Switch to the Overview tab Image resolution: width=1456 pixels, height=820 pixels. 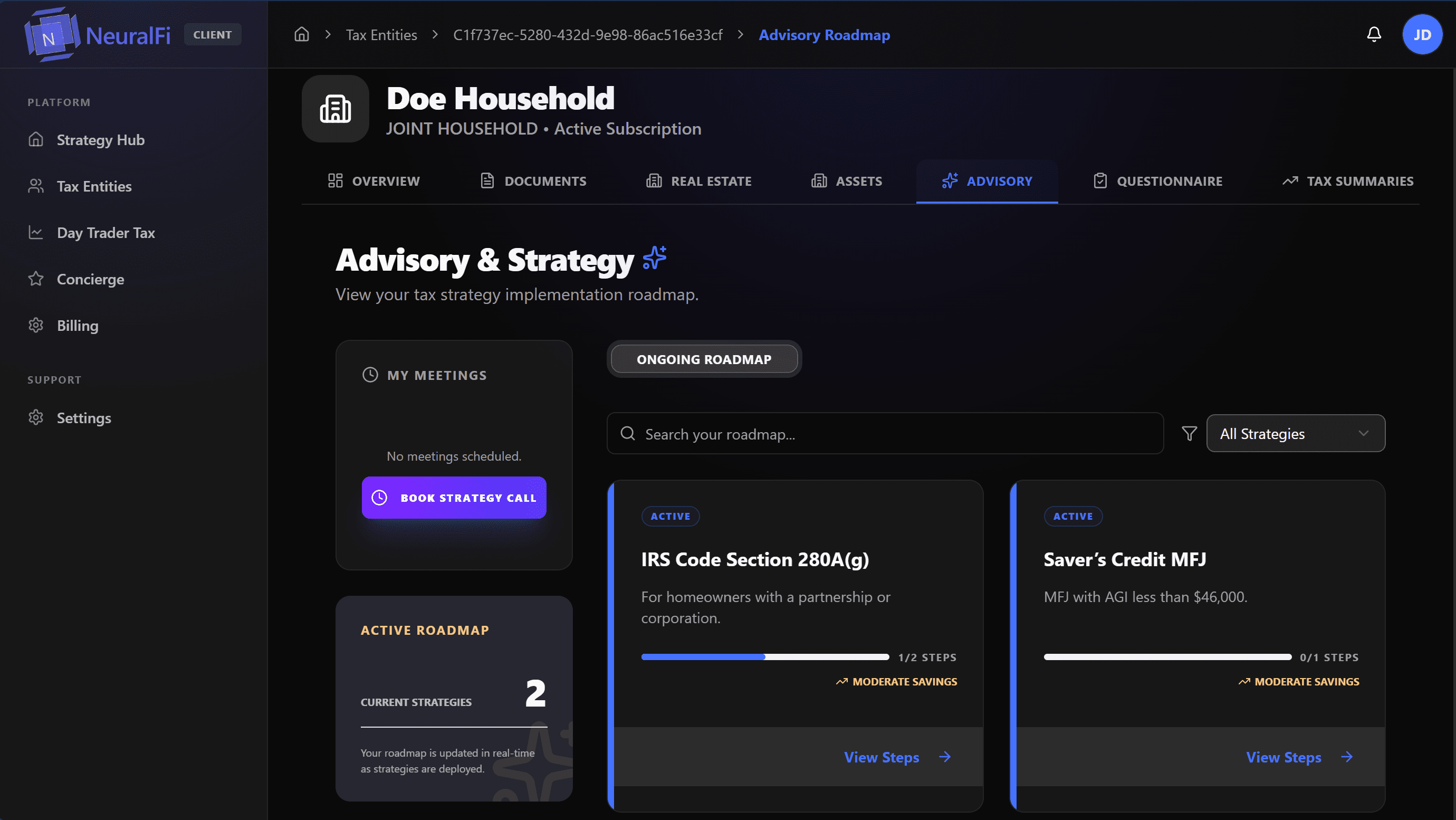click(373, 181)
